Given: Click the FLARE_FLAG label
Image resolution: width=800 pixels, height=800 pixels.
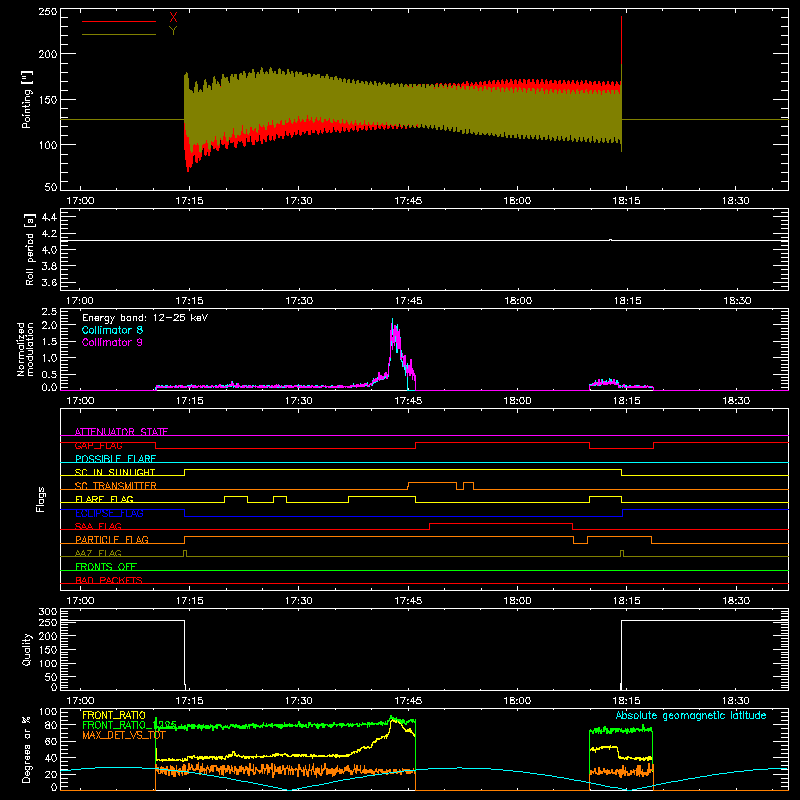Looking at the screenshot, I should 104,499.
